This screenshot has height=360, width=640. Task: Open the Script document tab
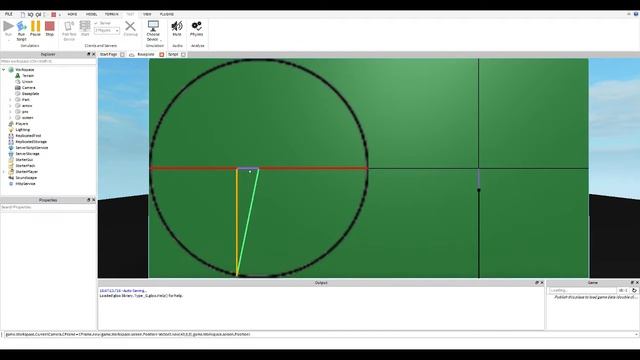click(173, 54)
